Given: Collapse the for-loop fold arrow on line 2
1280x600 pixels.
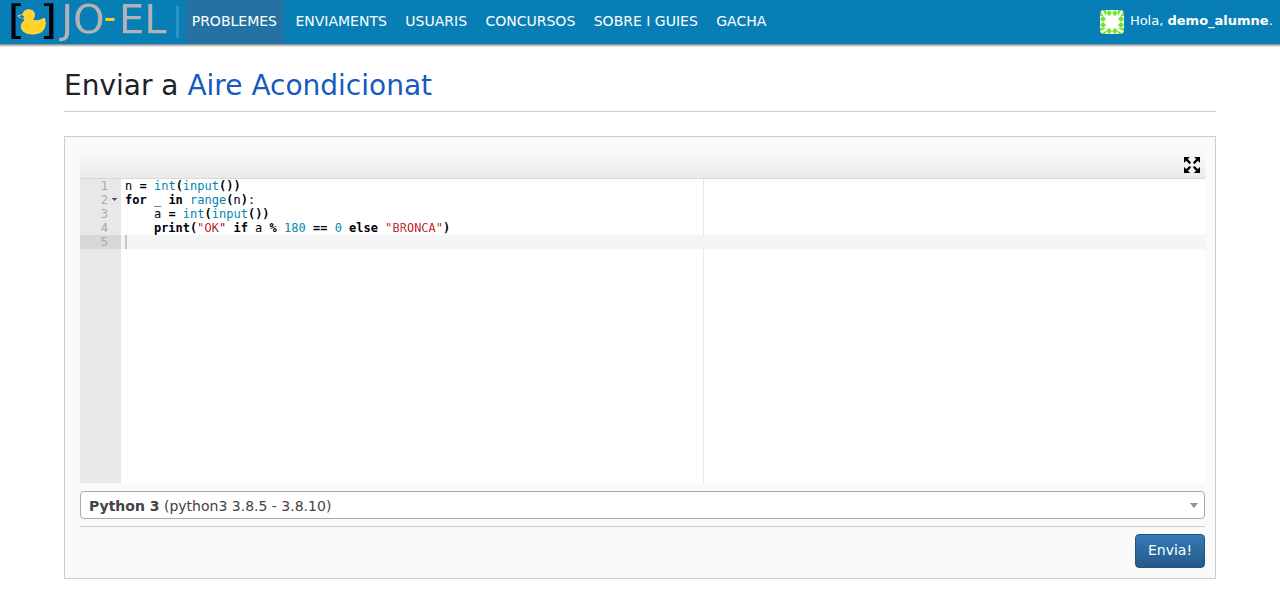Looking at the screenshot, I should tap(115, 200).
